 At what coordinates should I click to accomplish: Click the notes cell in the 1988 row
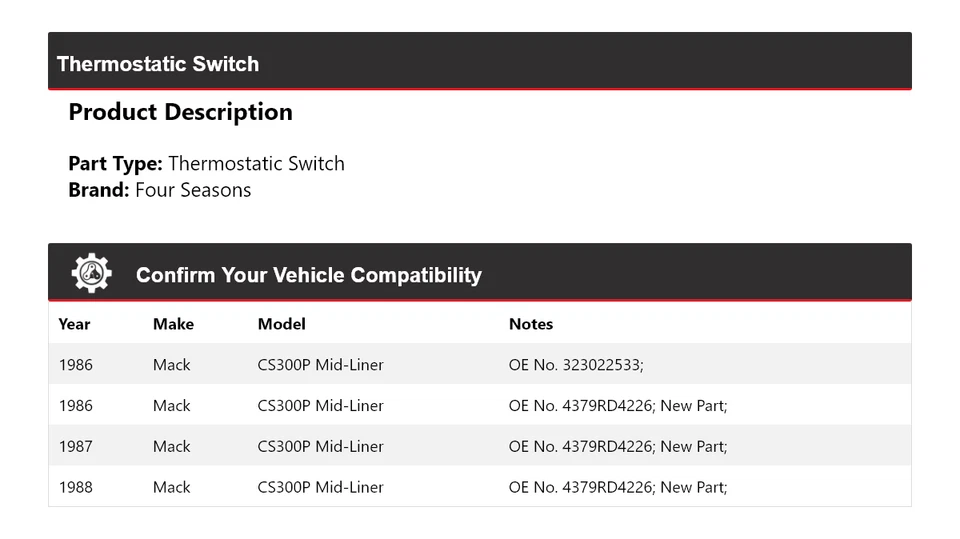coord(617,487)
